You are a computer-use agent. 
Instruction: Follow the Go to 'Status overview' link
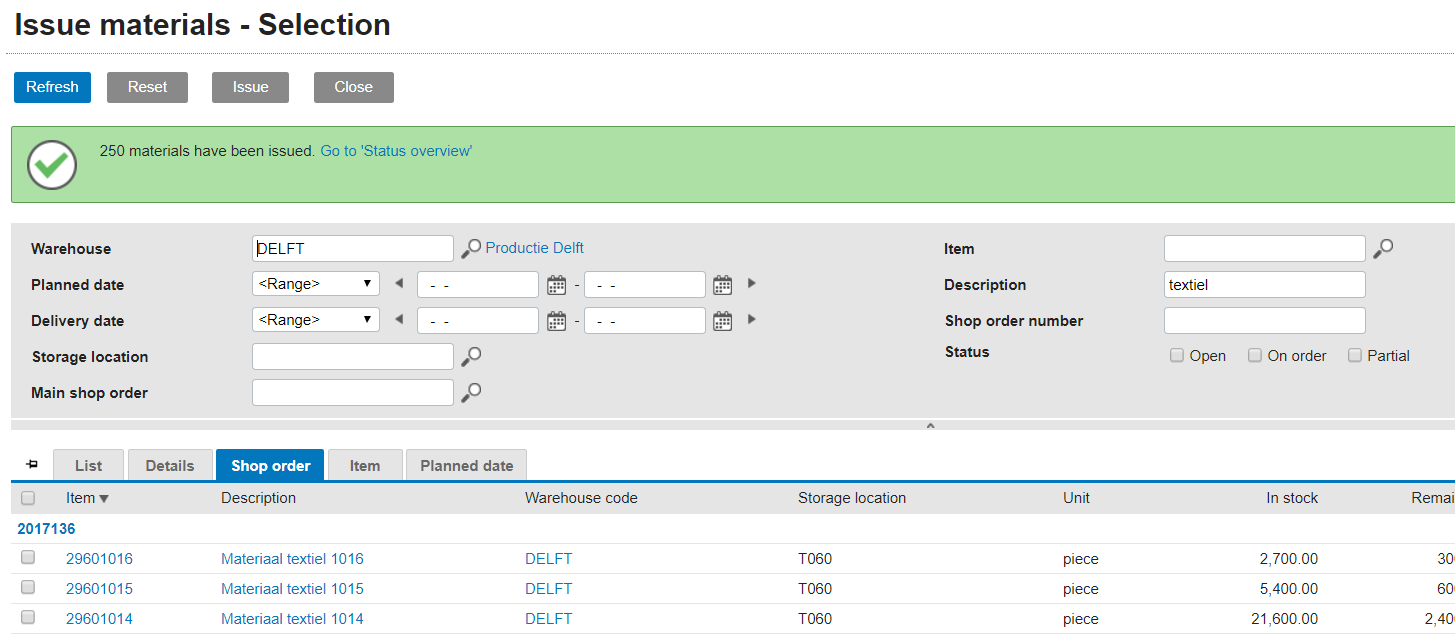(x=396, y=151)
